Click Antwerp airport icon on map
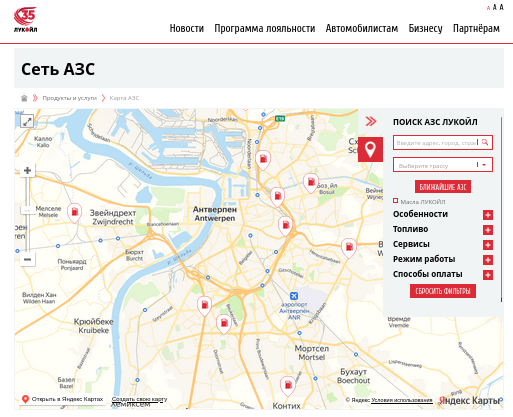This screenshot has width=513, height=417. pos(294,296)
